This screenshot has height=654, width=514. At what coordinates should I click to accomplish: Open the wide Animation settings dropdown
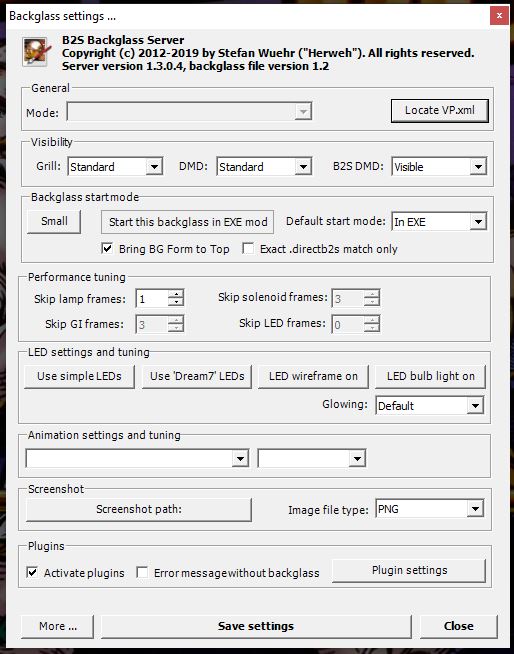tap(137, 458)
